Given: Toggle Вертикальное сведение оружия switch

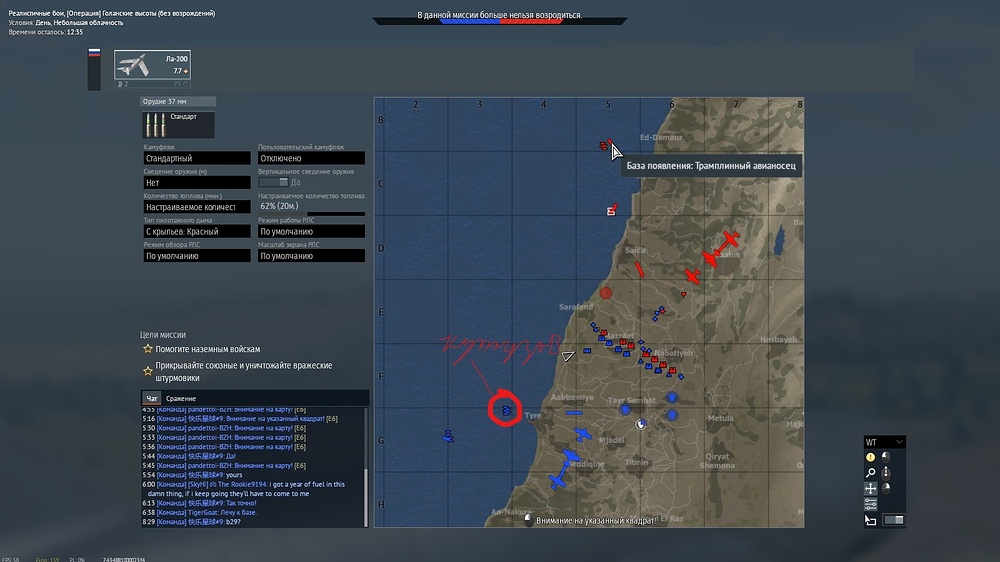Looking at the screenshot, I should [274, 182].
